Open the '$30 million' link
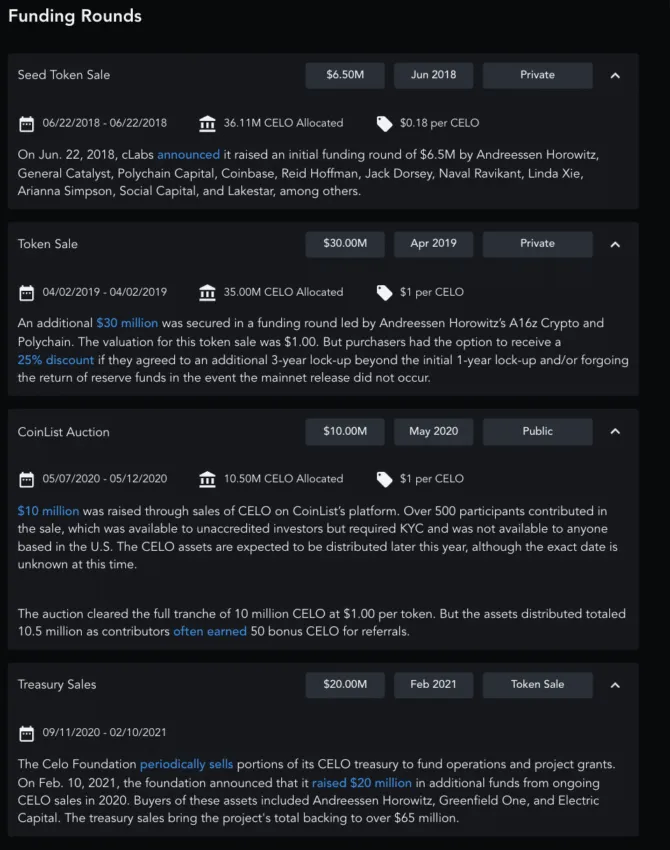 click(127, 323)
